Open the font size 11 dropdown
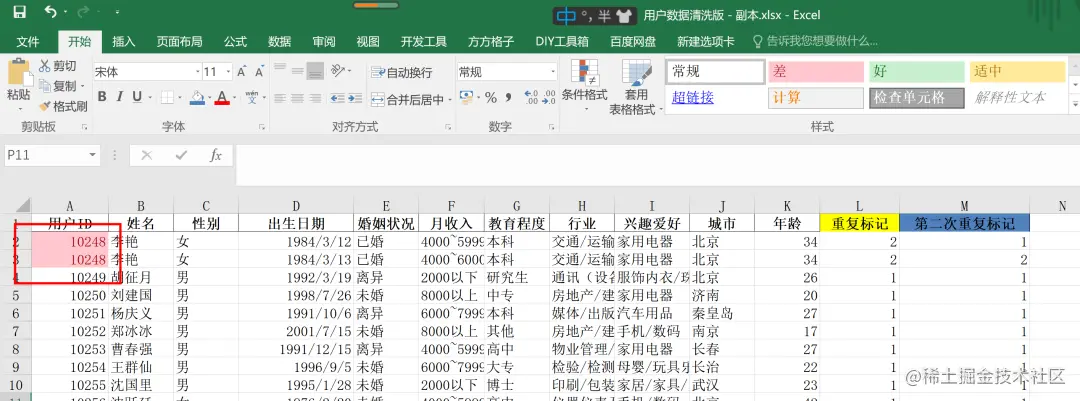This screenshot has width=1080, height=401. [x=228, y=72]
